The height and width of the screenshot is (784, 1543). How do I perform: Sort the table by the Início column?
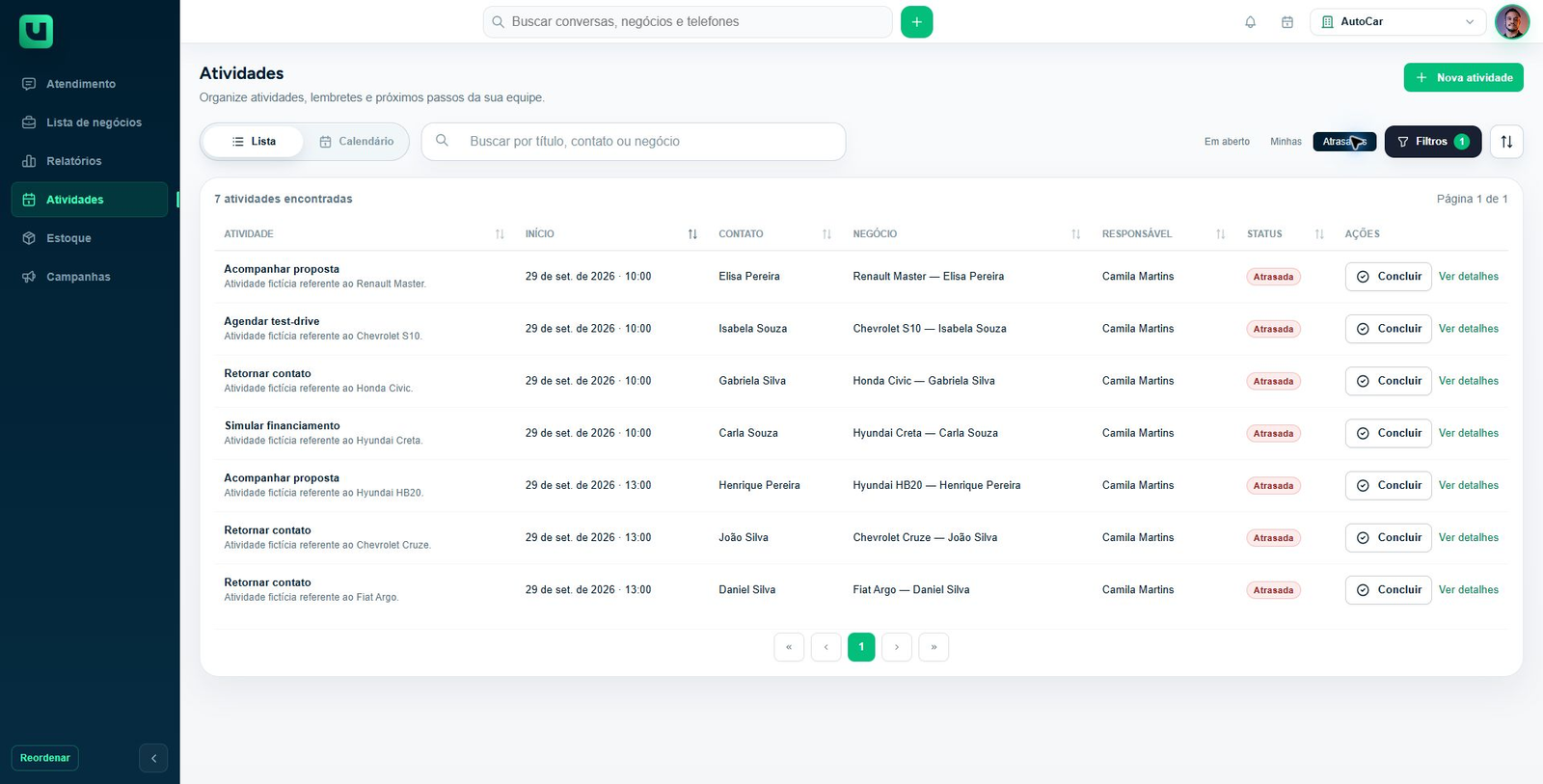click(x=692, y=234)
